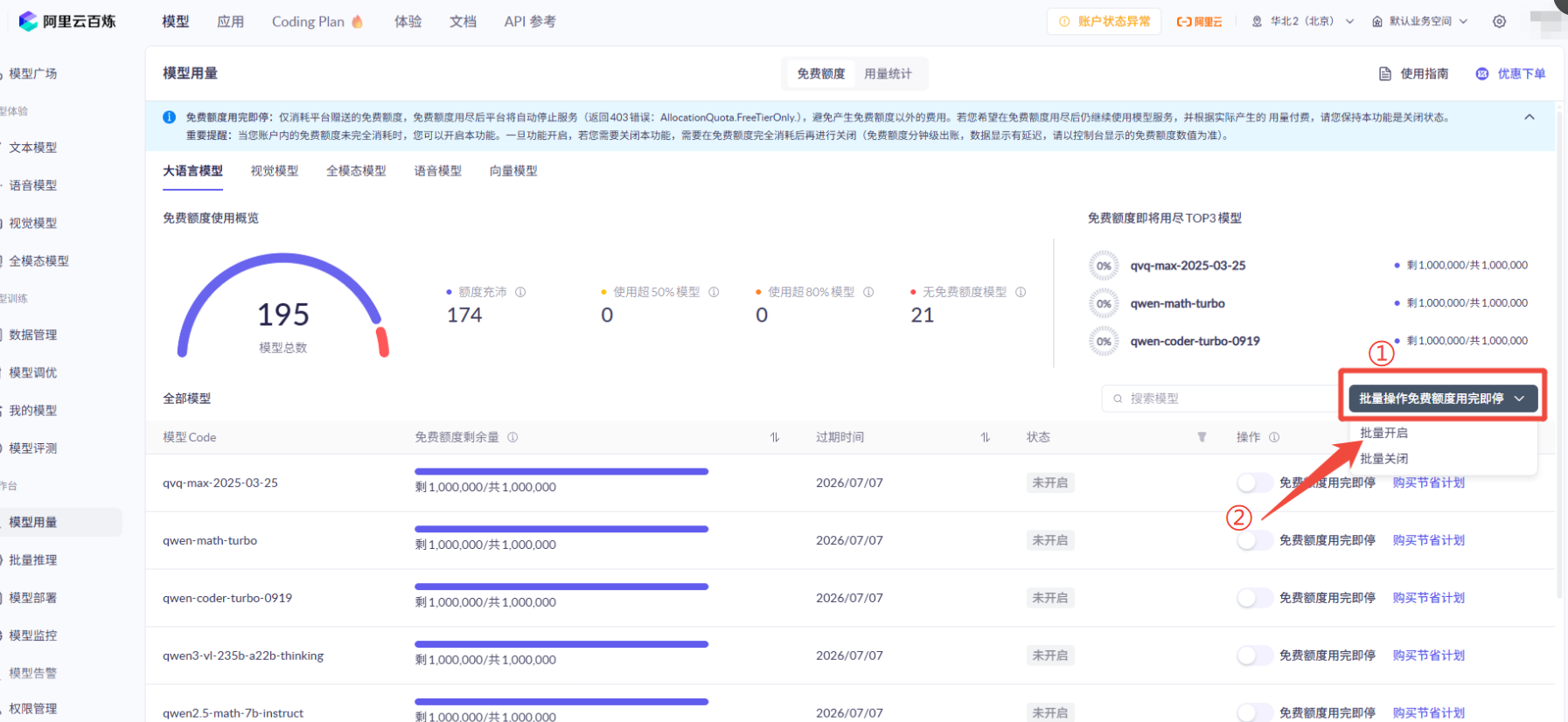The image size is (1568, 722).
Task: Toggle free quota stop for qwen-coder-turbo-0919
Action: coord(1254,598)
